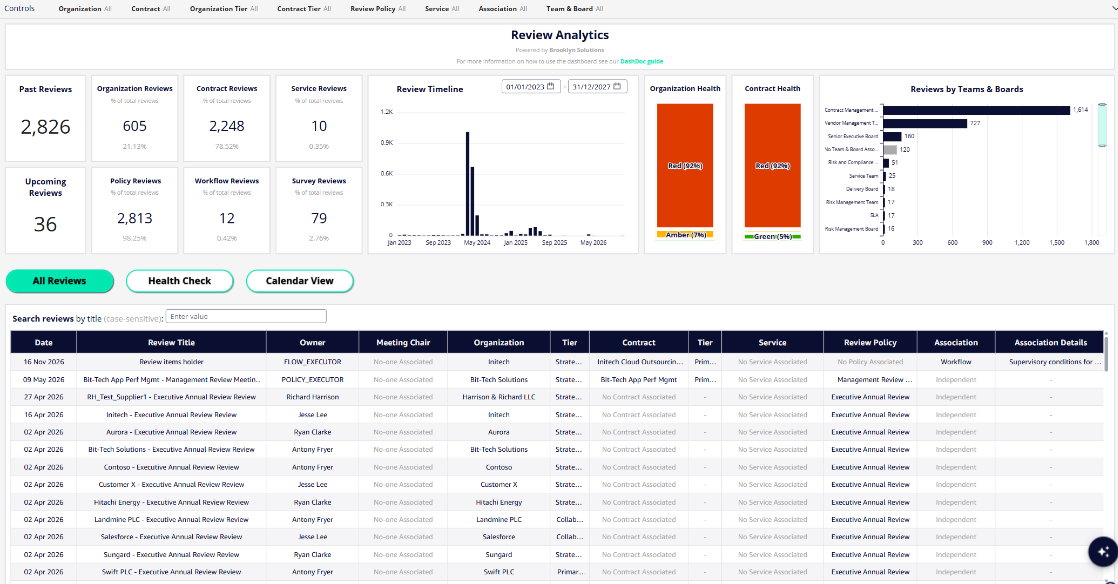The width and height of the screenshot is (1118, 584).
Task: Open the end date calendar icon
Action: (617, 87)
